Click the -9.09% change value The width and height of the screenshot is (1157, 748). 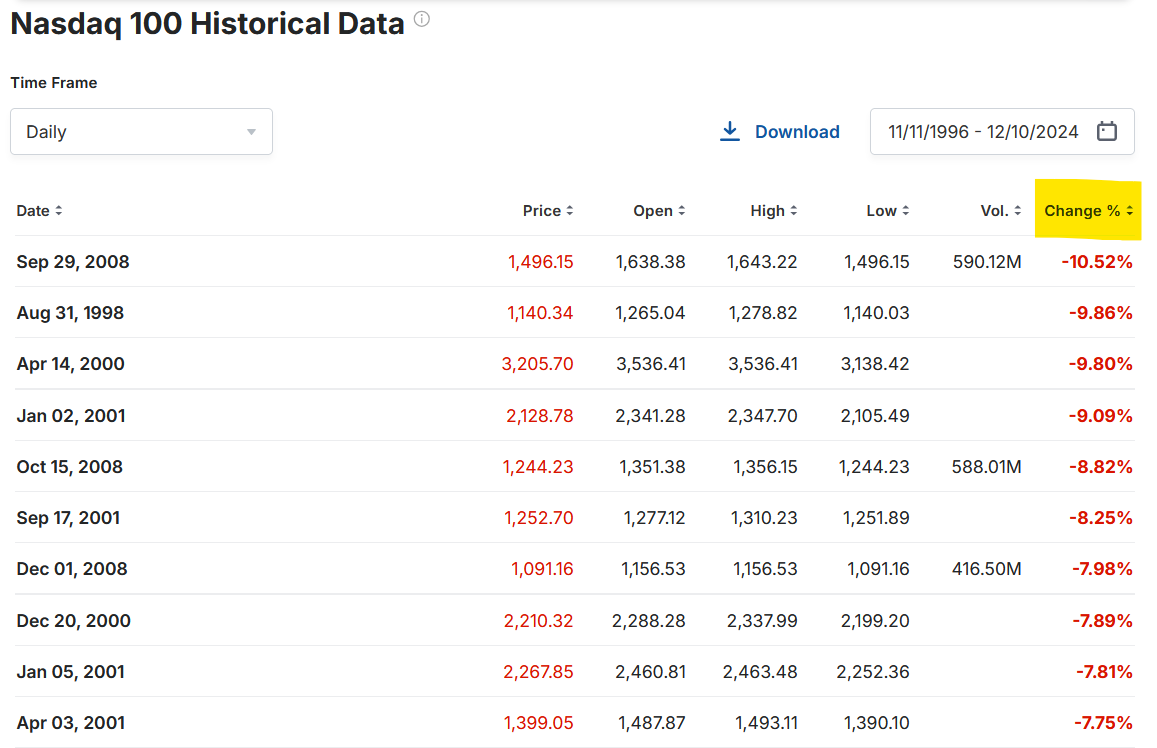1100,415
